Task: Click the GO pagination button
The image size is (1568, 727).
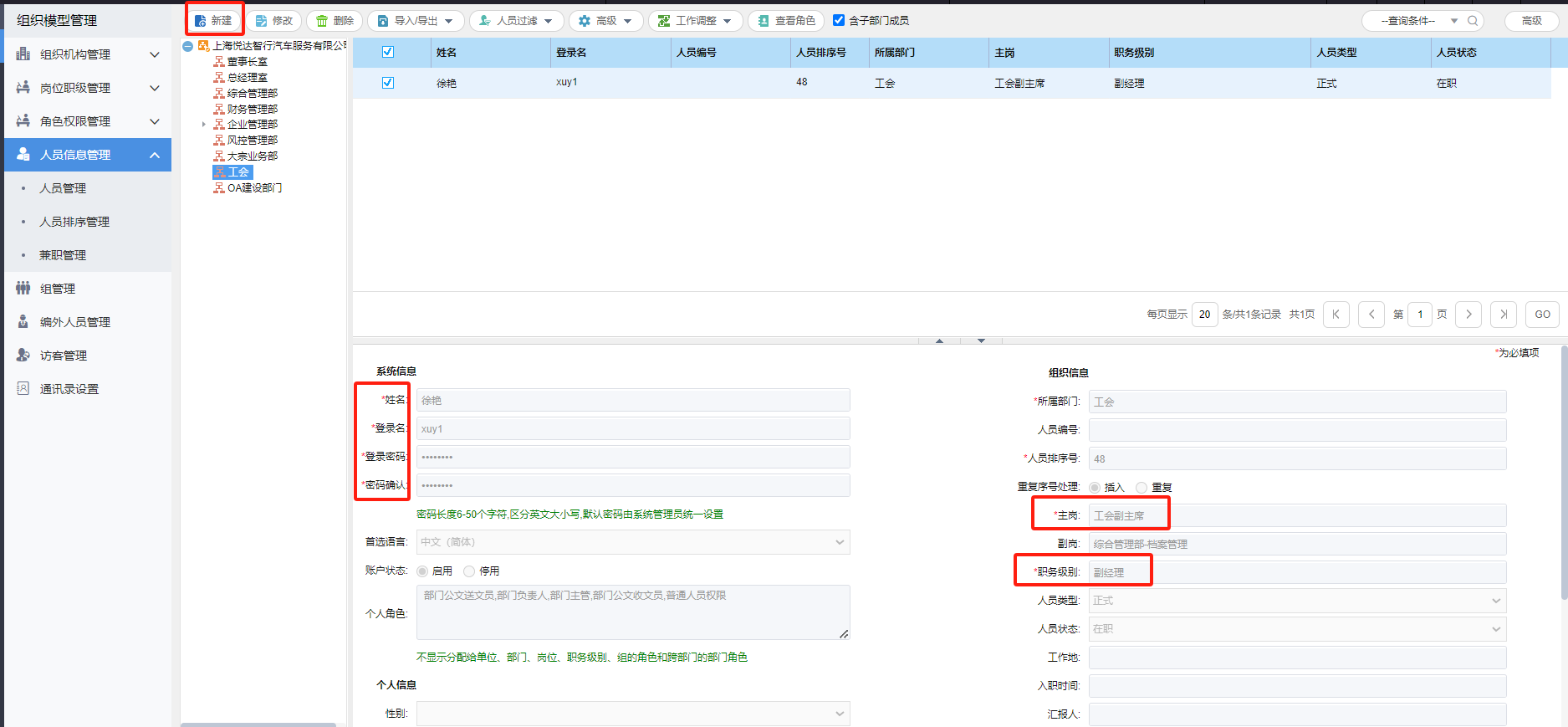Action: [x=1542, y=315]
